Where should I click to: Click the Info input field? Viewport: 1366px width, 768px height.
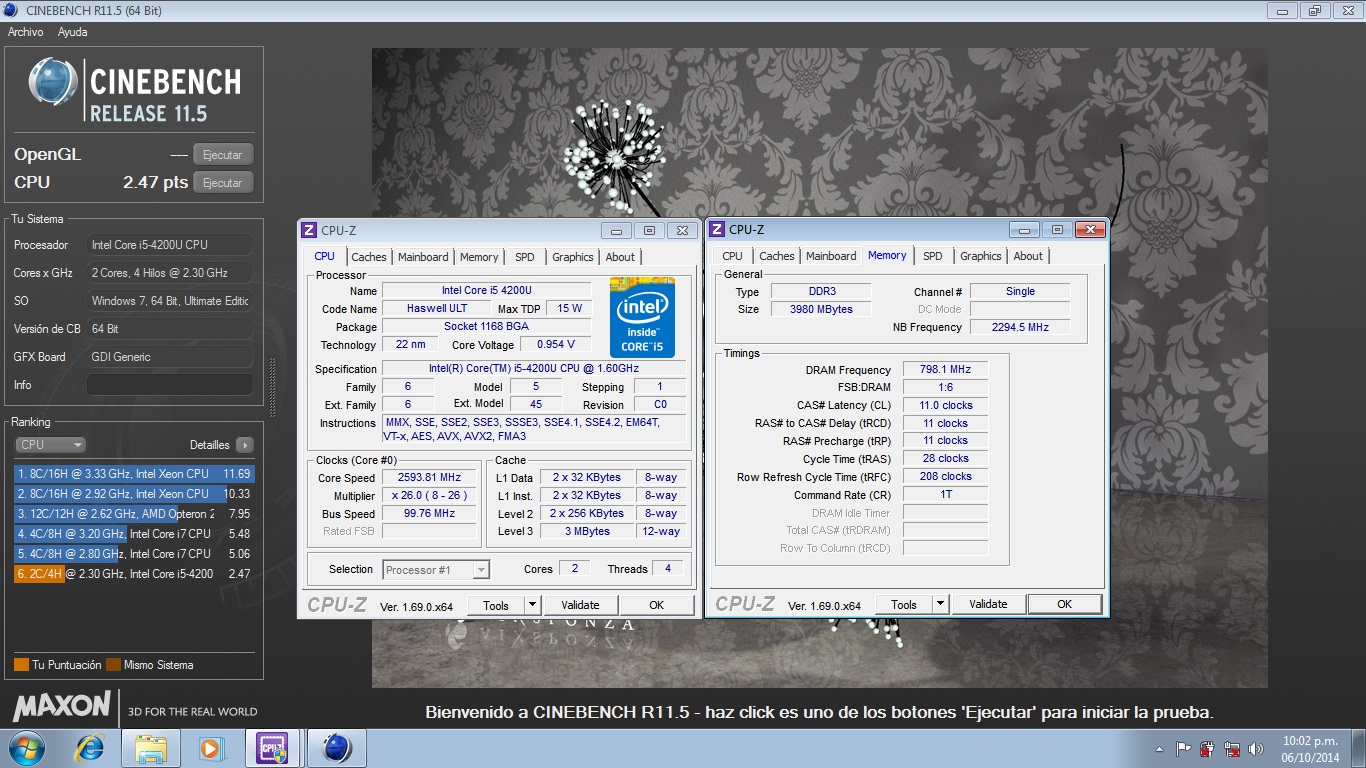pos(169,385)
